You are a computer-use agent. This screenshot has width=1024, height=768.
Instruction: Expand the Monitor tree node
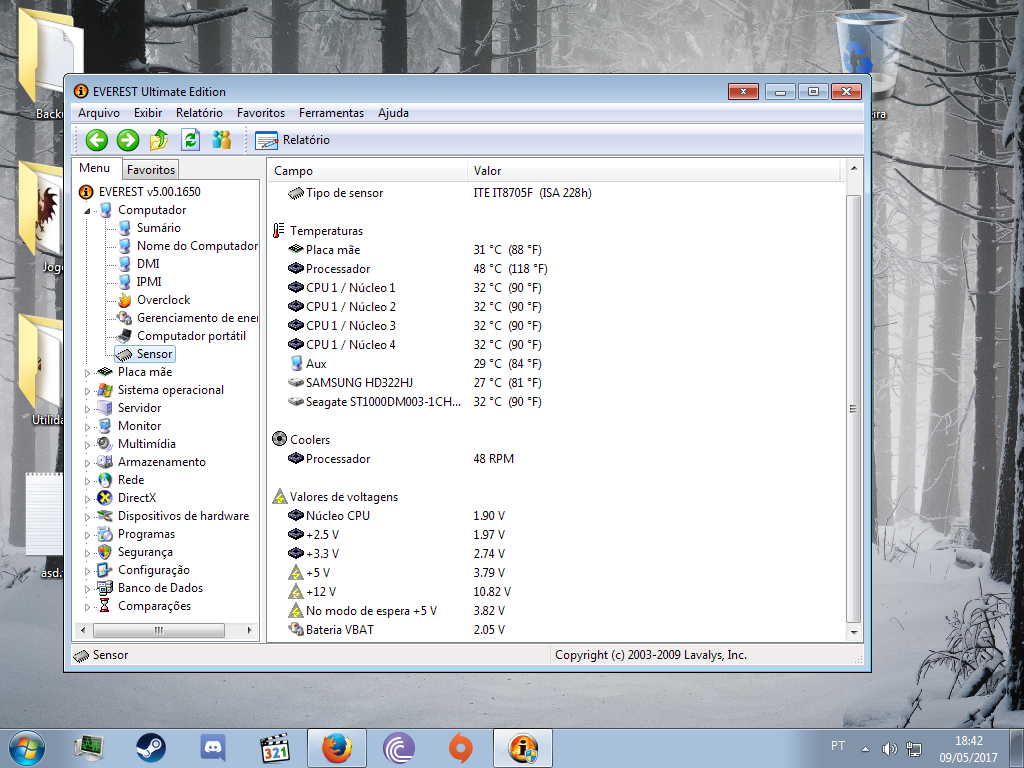tap(88, 426)
